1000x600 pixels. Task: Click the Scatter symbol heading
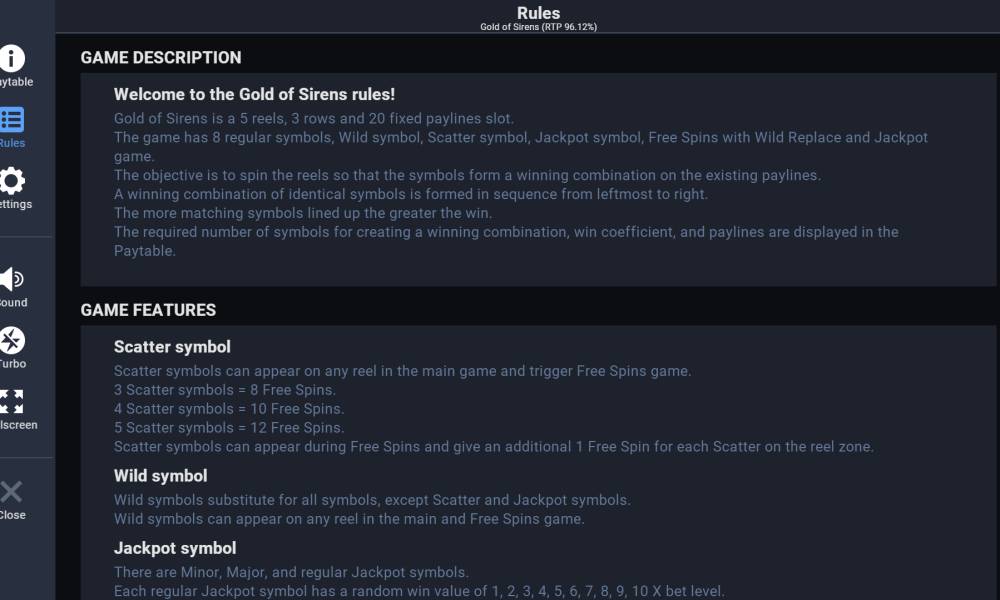tap(172, 347)
